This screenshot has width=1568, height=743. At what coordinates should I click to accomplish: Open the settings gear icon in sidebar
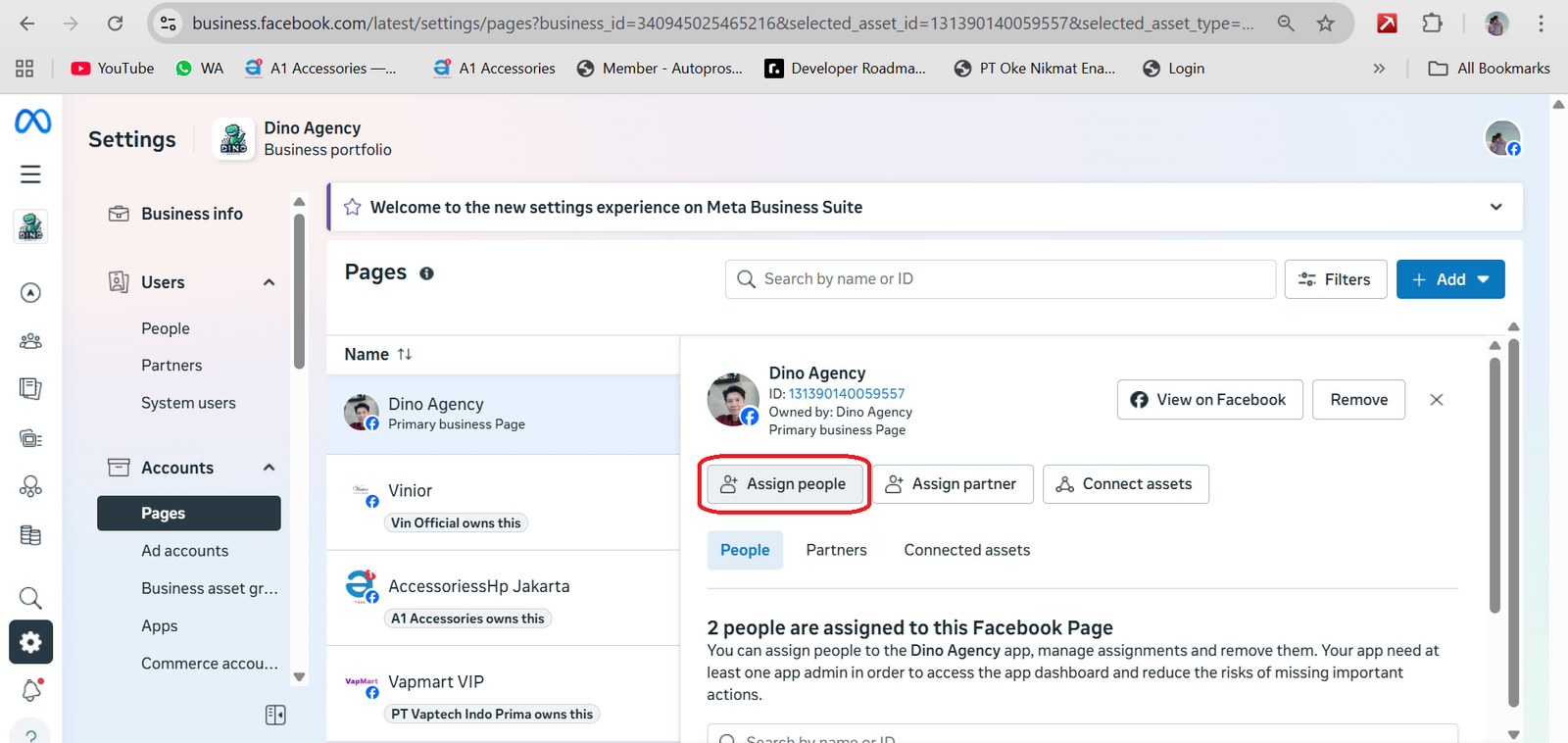30,643
